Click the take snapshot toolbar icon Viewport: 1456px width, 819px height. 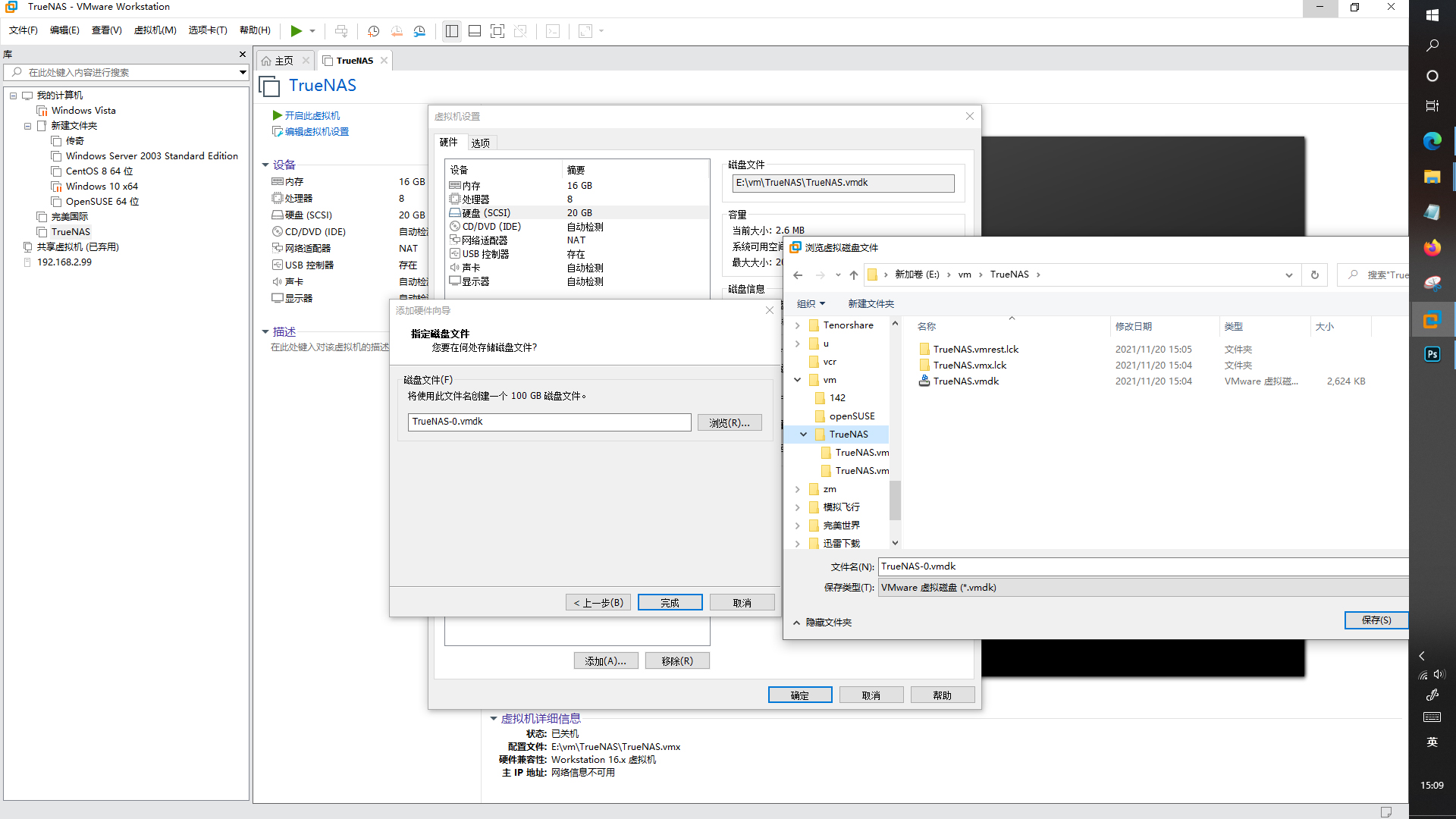tap(373, 31)
